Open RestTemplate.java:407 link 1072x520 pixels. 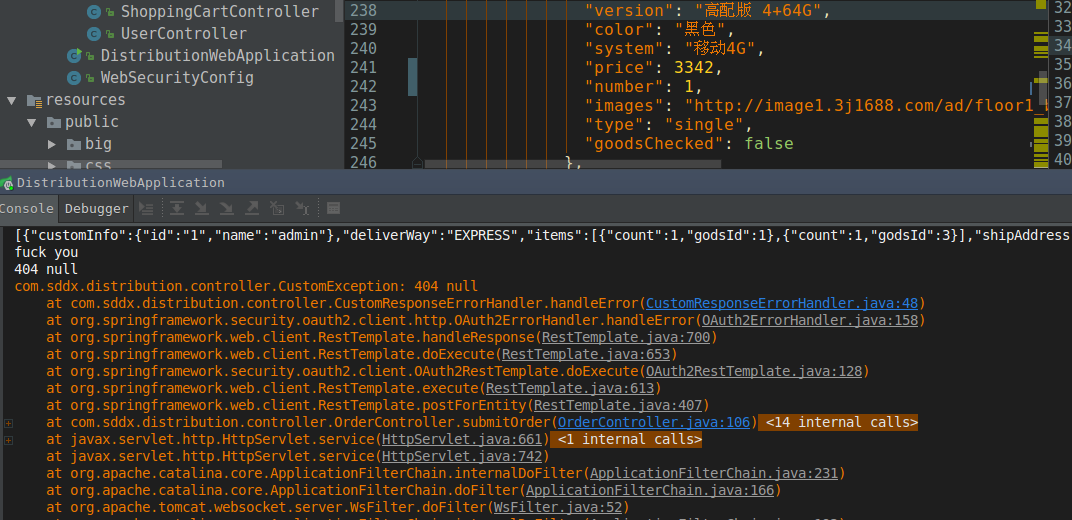[x=618, y=406]
